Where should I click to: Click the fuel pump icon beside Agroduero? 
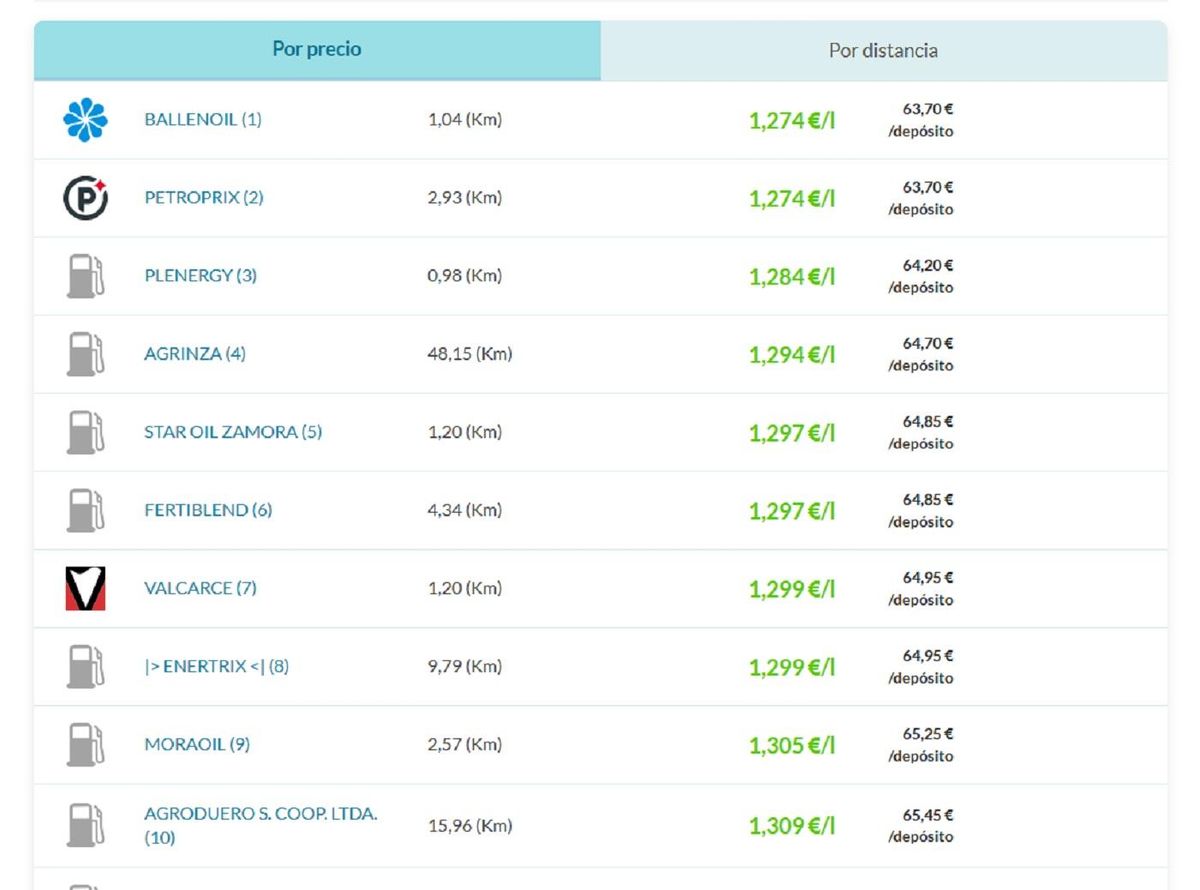pos(85,825)
